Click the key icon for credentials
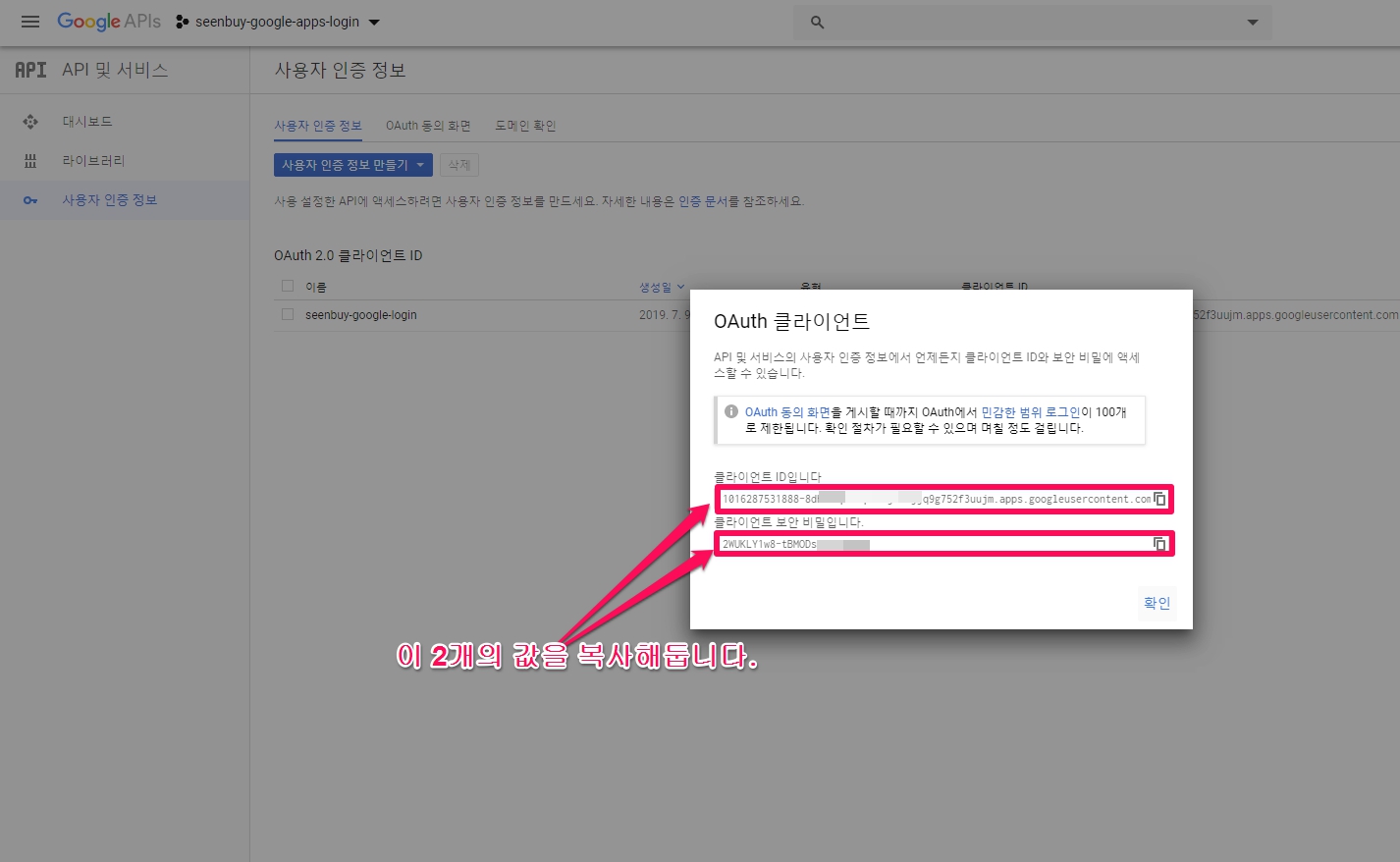Image resolution: width=1400 pixels, height=862 pixels. 30,200
